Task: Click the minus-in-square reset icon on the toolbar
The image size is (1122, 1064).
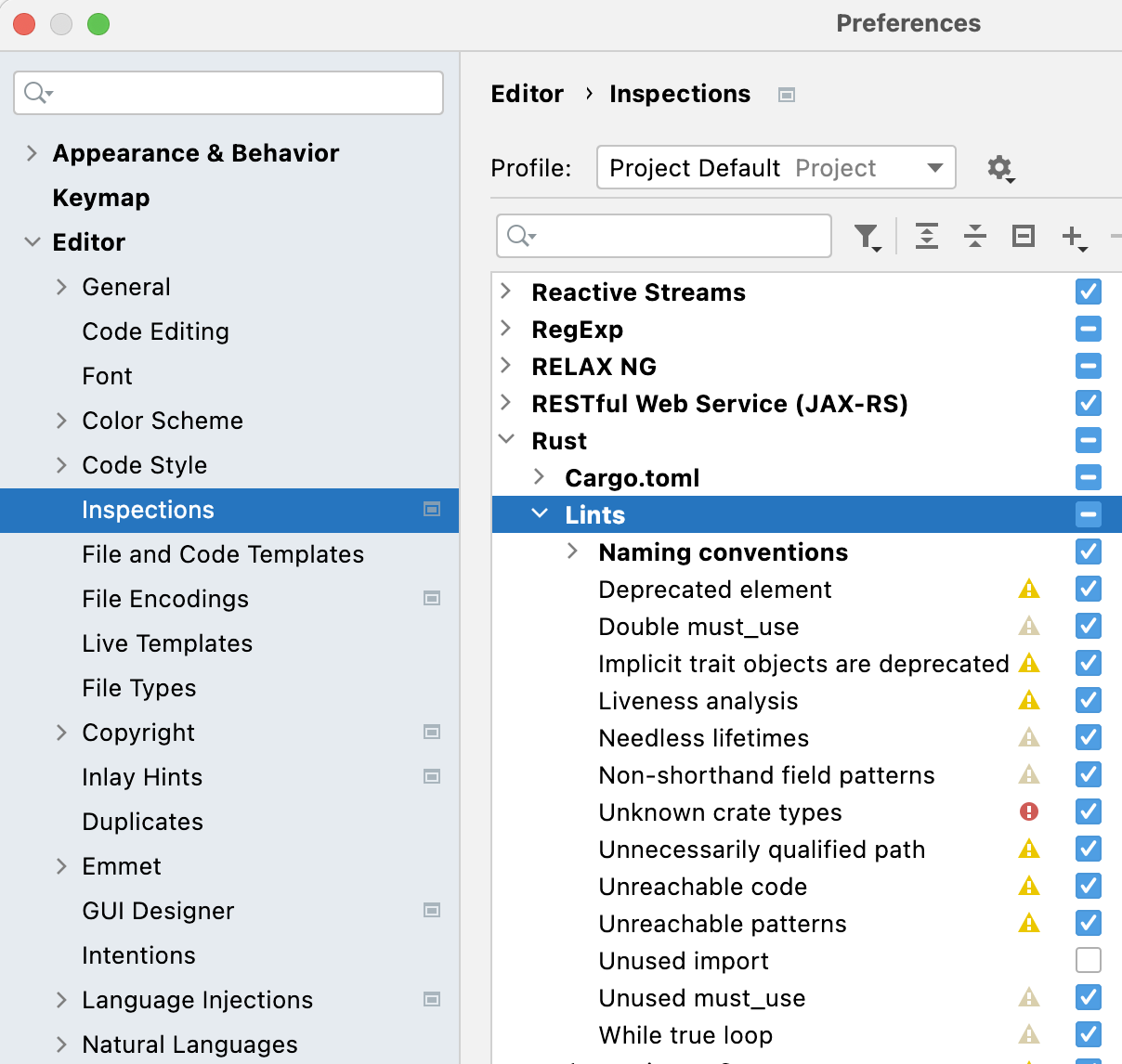Action: coord(1023,237)
